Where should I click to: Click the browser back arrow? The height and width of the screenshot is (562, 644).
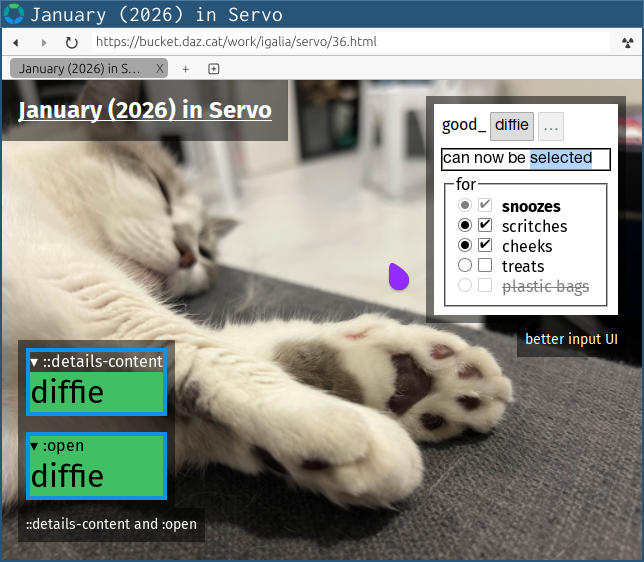tap(17, 43)
